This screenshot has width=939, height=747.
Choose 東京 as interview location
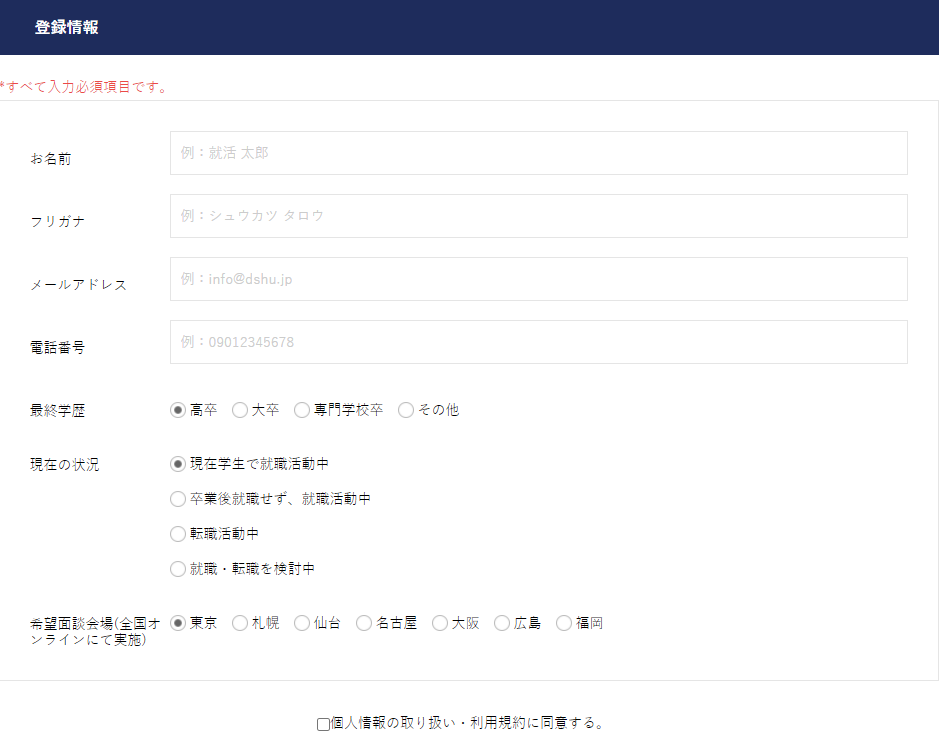point(178,622)
